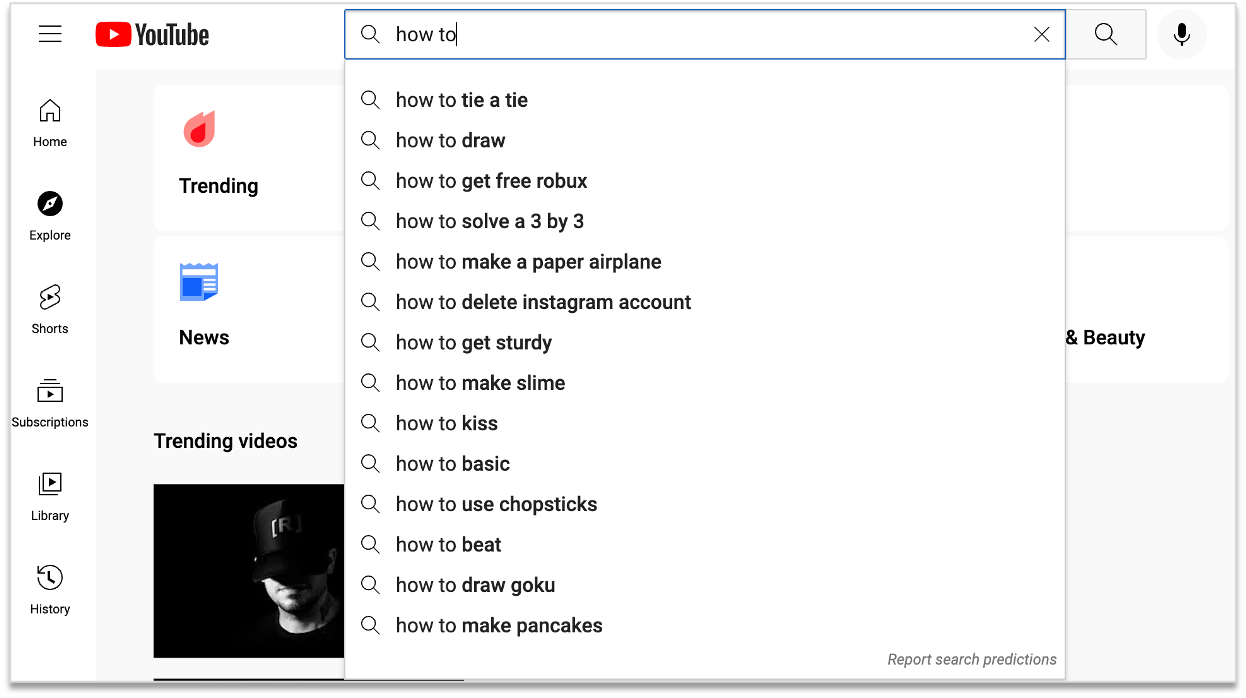
Task: Select suggestion 'how to tie a tie'
Action: (x=461, y=100)
